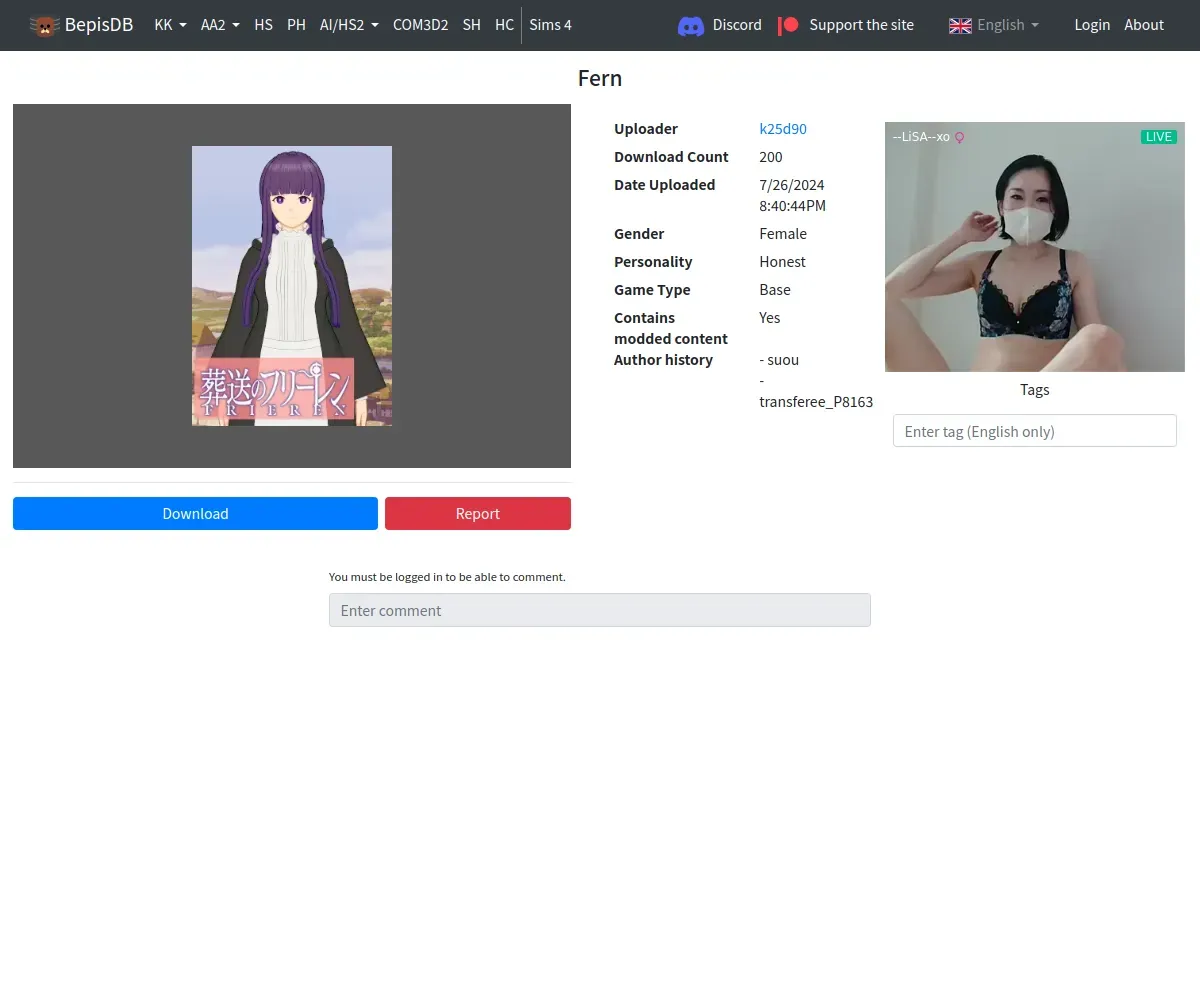Open the COM3D2 section

(x=420, y=25)
